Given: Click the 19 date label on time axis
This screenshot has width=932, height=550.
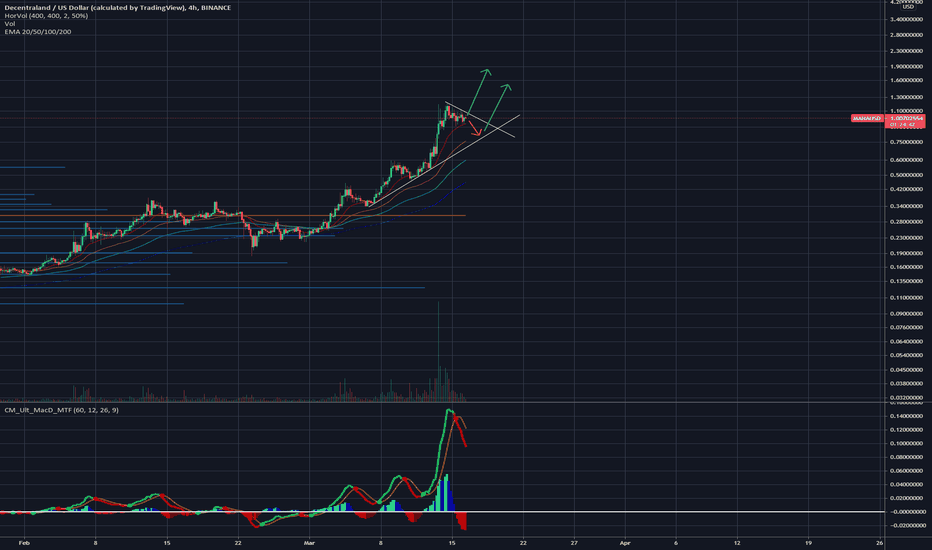Looking at the screenshot, I should click(x=808, y=543).
